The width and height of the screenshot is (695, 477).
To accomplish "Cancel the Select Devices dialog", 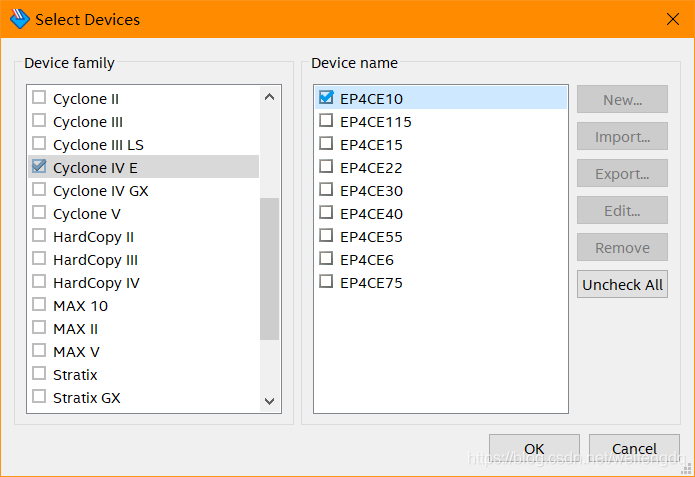I will [x=634, y=448].
